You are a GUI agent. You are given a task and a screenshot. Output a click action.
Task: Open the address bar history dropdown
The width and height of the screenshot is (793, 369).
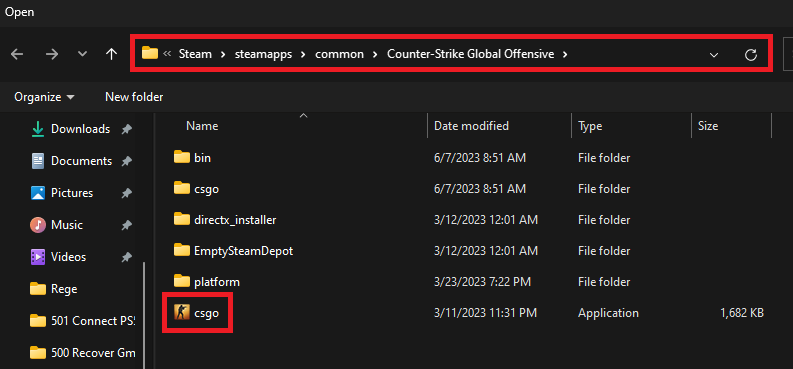[x=714, y=55]
